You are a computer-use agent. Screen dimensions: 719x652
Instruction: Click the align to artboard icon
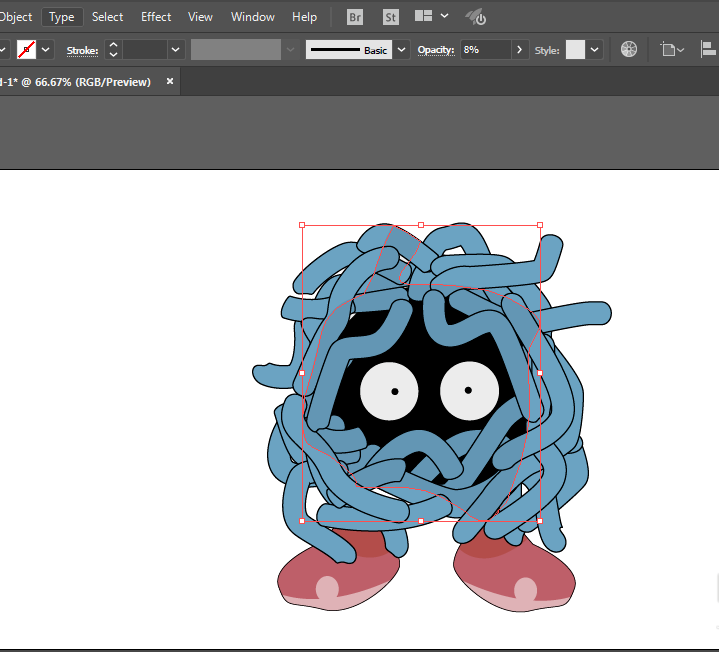[x=671, y=49]
